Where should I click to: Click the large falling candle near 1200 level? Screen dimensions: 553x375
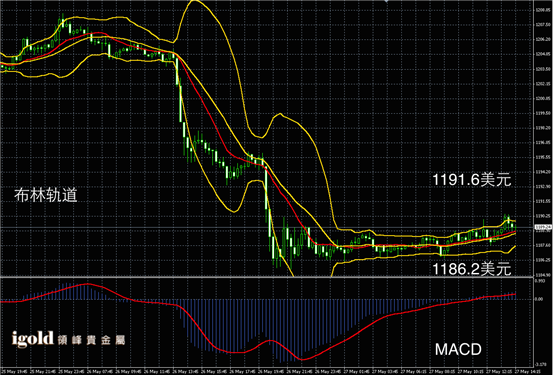pyautogui.click(x=181, y=103)
